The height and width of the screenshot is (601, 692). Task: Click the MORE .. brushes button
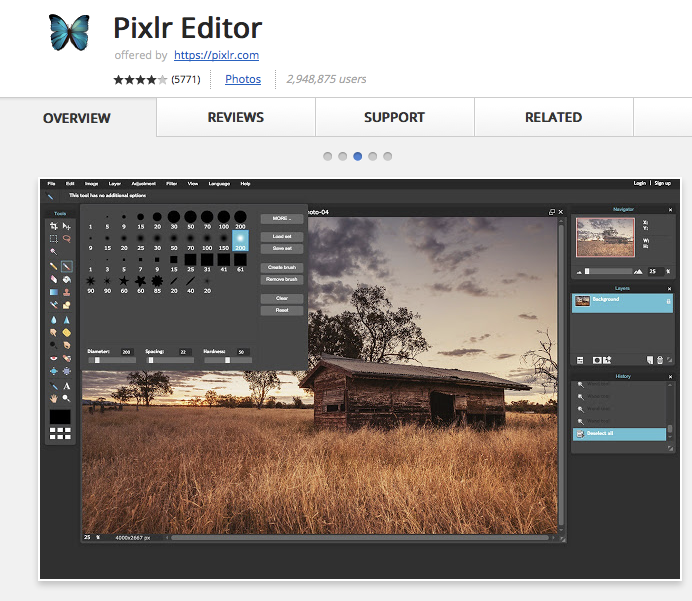click(282, 218)
